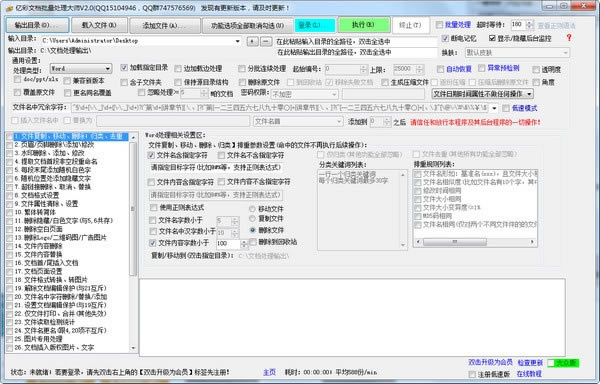The height and width of the screenshot is (384, 600).
Task: Enable the 自动恢复 checkbox
Action: click(x=440, y=69)
